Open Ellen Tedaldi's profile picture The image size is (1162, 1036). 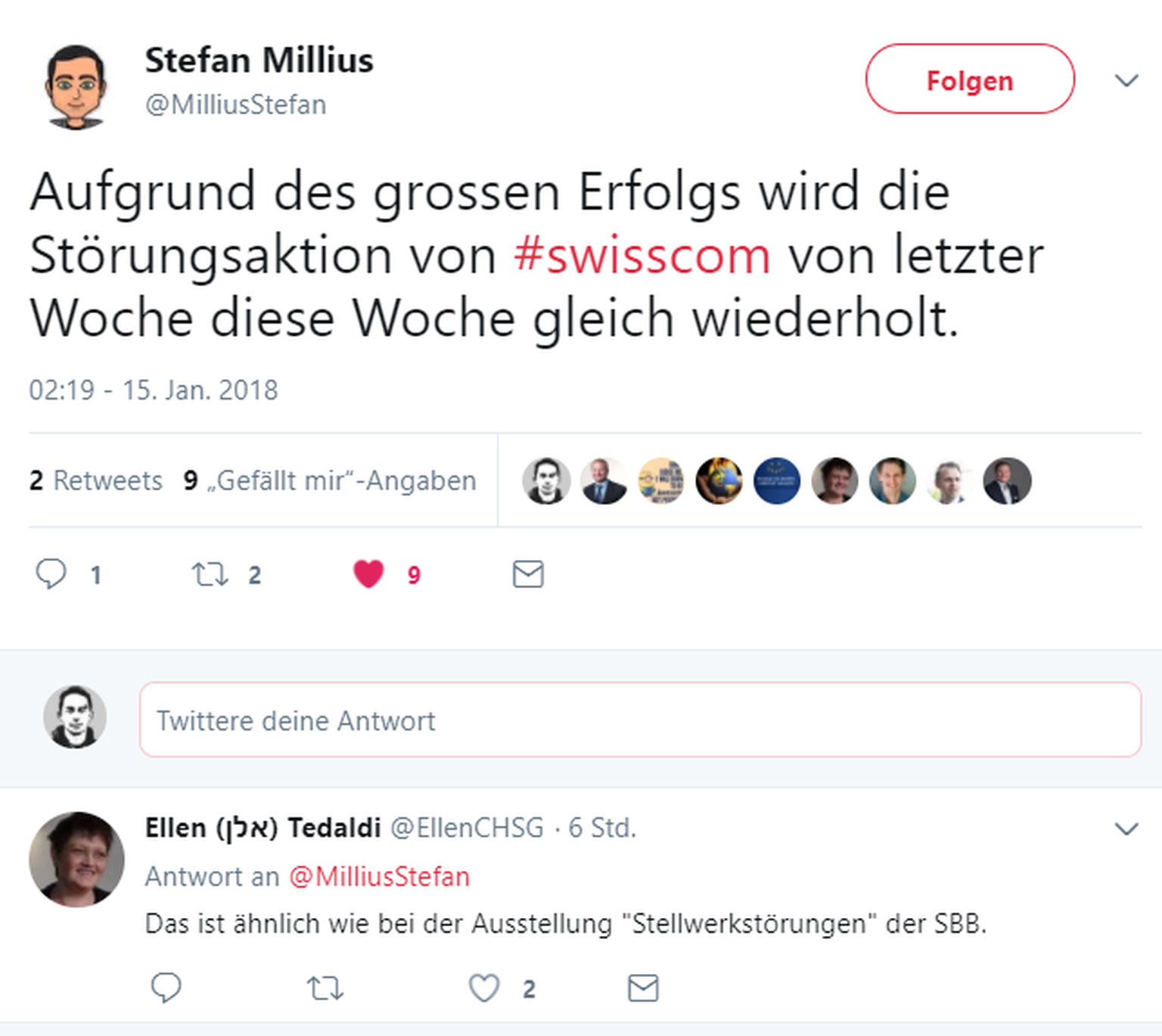(x=76, y=859)
